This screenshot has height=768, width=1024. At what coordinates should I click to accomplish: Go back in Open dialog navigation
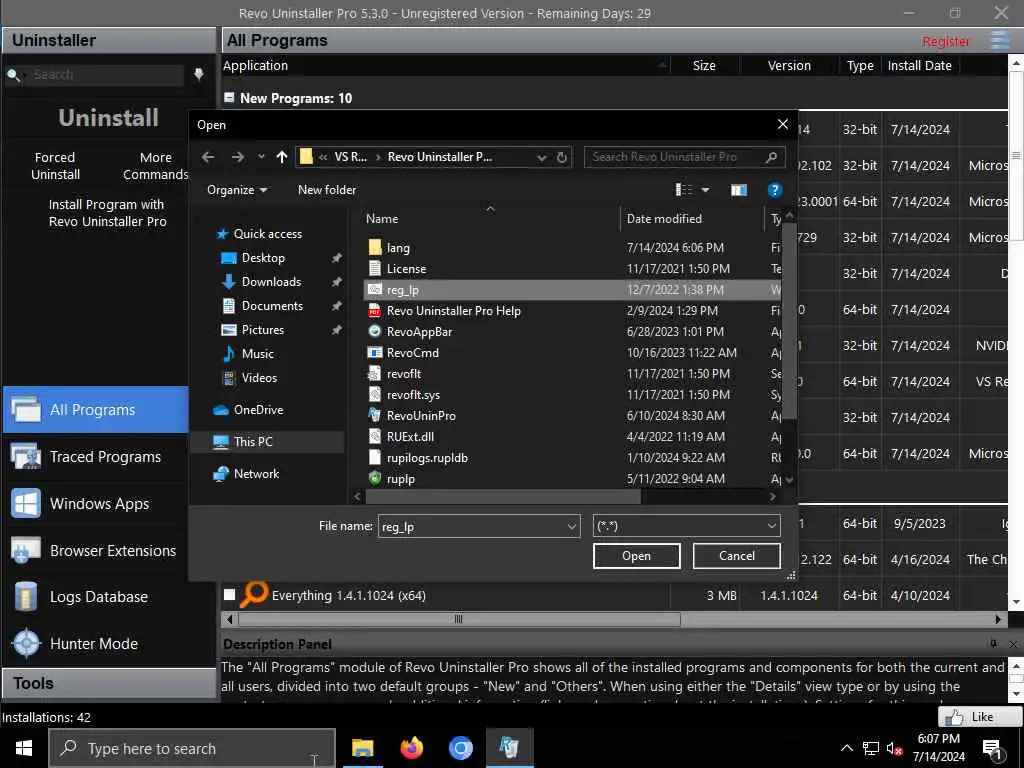(x=208, y=157)
